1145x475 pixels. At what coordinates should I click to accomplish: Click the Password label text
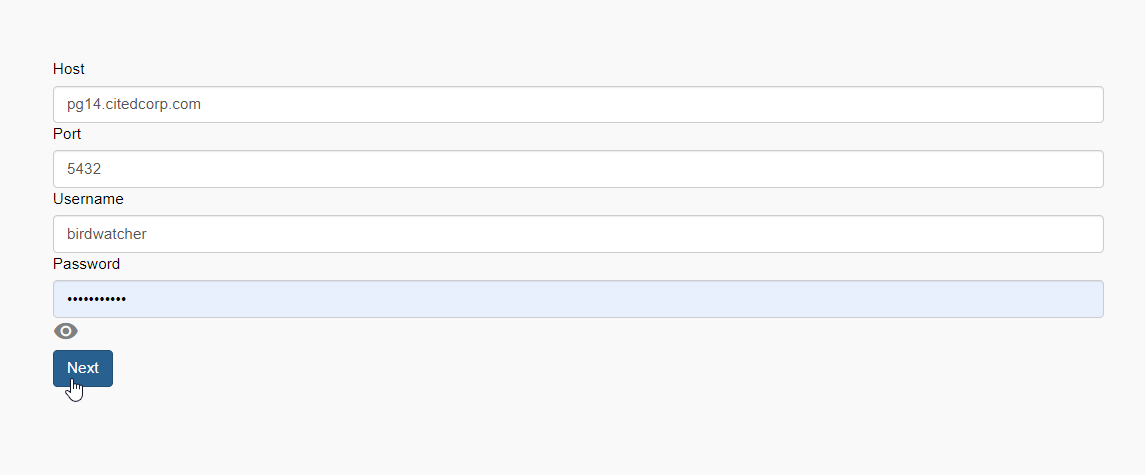coord(86,264)
